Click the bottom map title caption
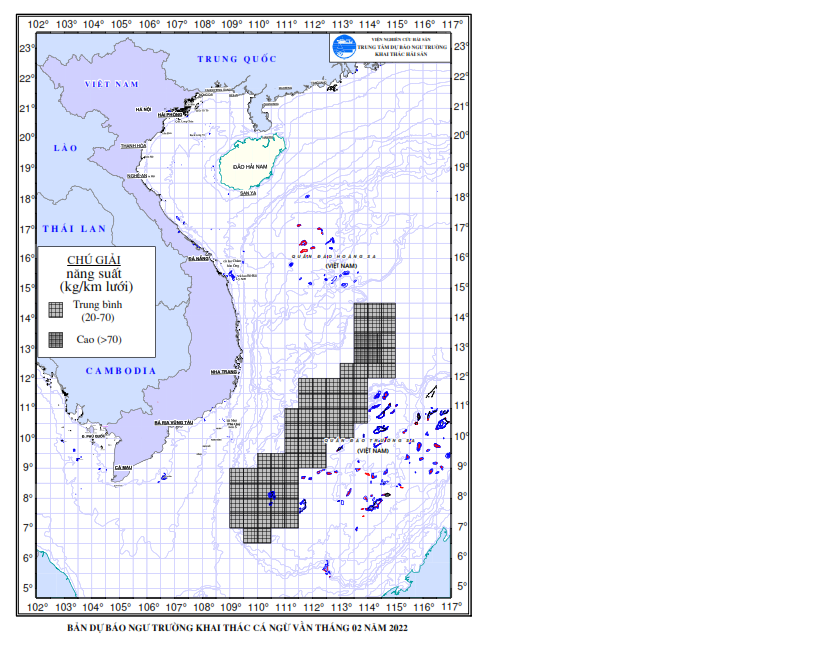The height and width of the screenshot is (655, 819). tap(237, 628)
